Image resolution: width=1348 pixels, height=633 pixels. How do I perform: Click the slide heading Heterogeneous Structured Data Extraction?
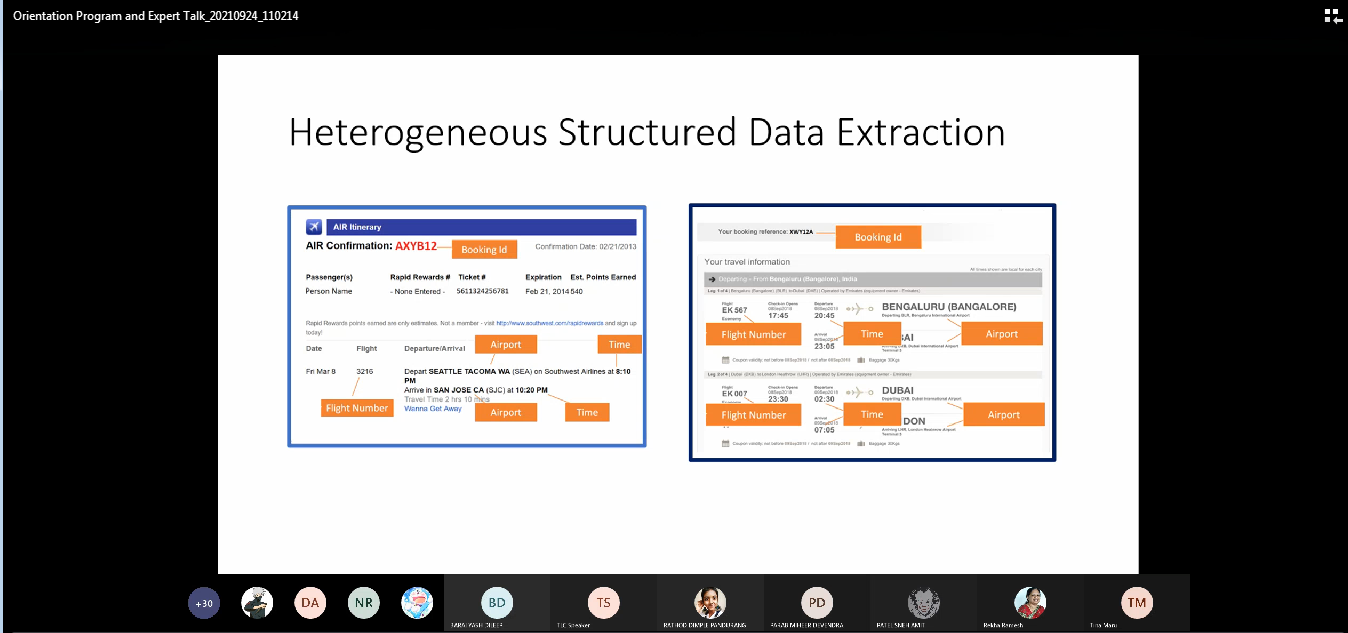(x=646, y=133)
